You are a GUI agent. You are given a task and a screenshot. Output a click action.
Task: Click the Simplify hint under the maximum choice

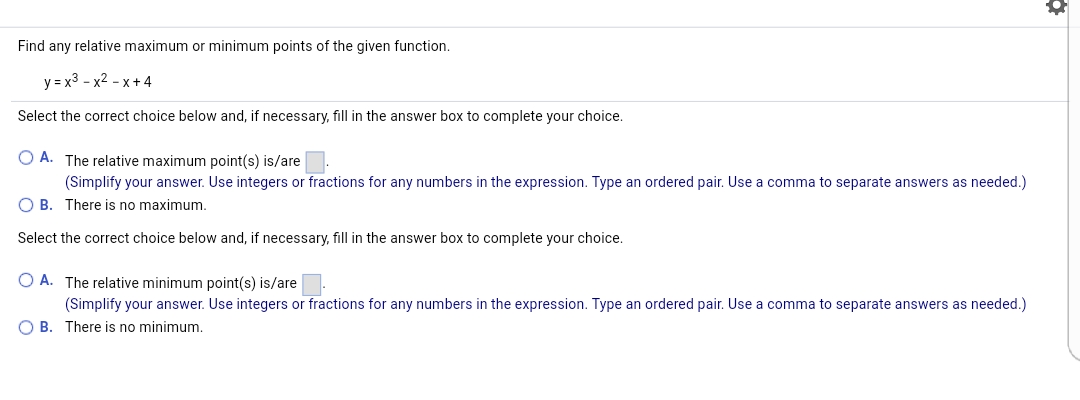click(545, 182)
